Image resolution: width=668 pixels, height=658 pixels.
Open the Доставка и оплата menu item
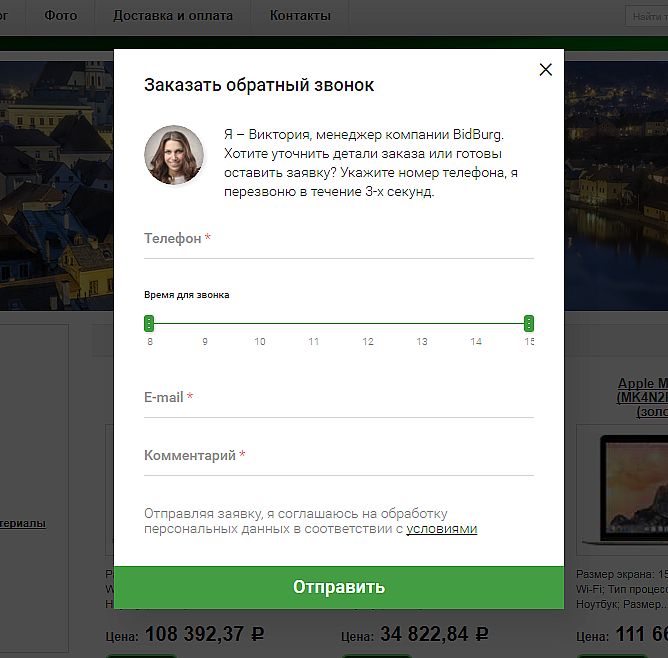[x=173, y=16]
